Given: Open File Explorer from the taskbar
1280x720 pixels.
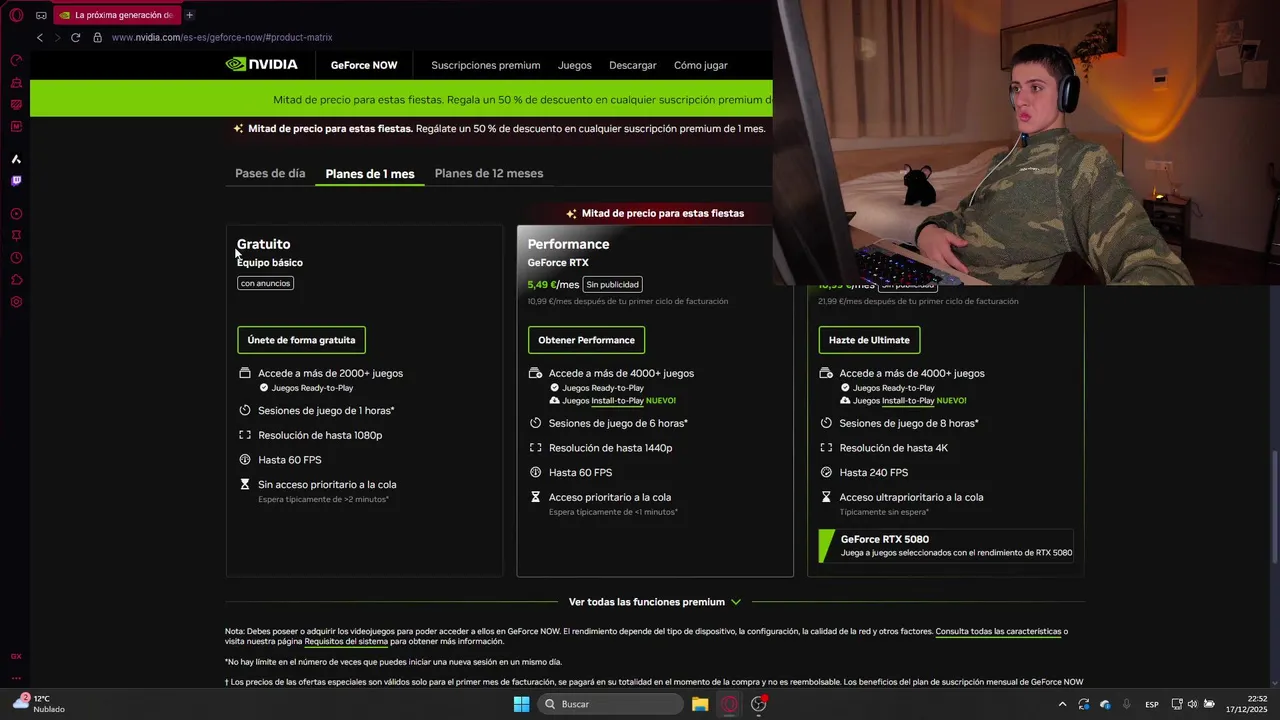Looking at the screenshot, I should click(x=700, y=704).
